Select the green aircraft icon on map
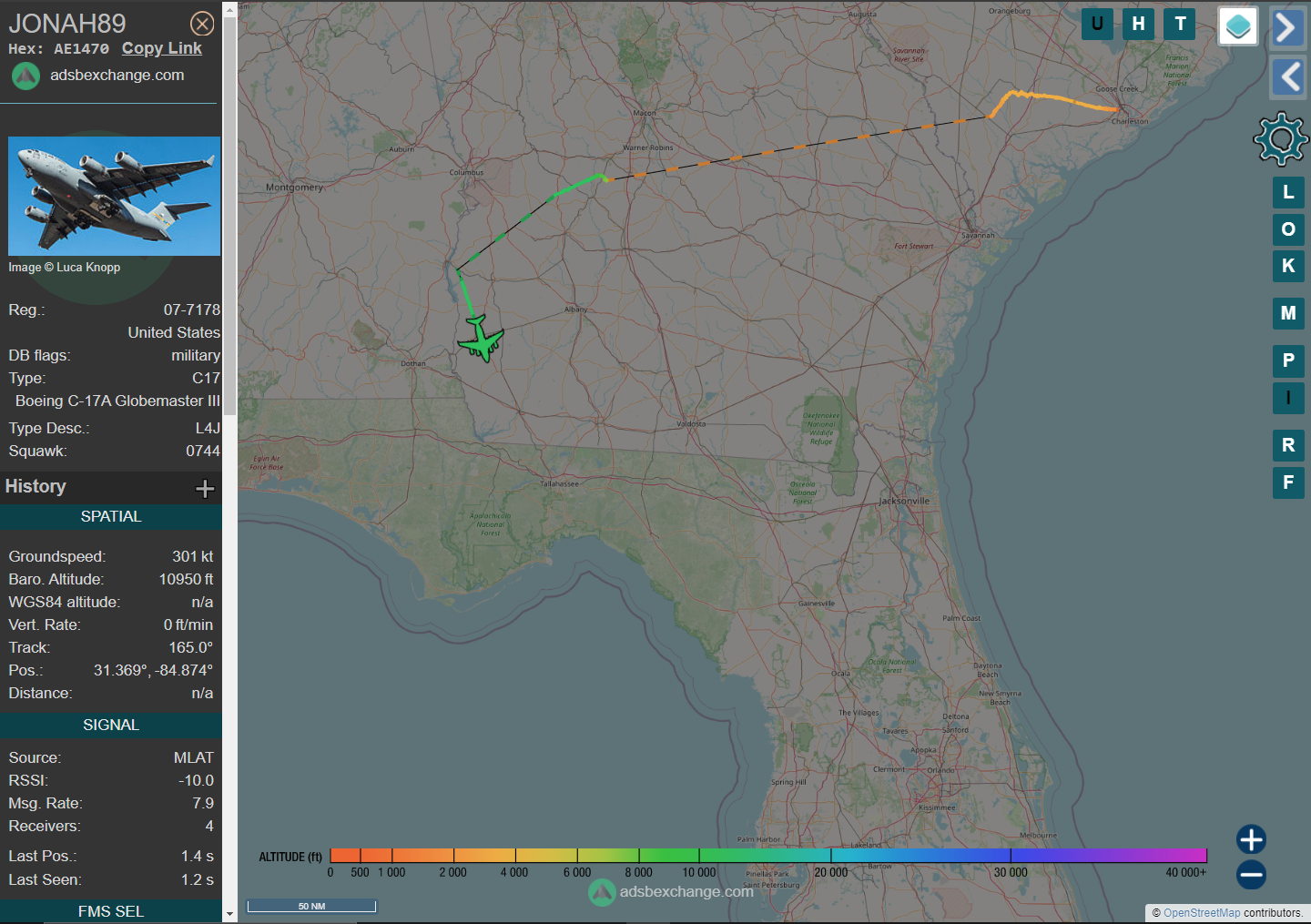Image resolution: width=1311 pixels, height=924 pixels. point(481,340)
